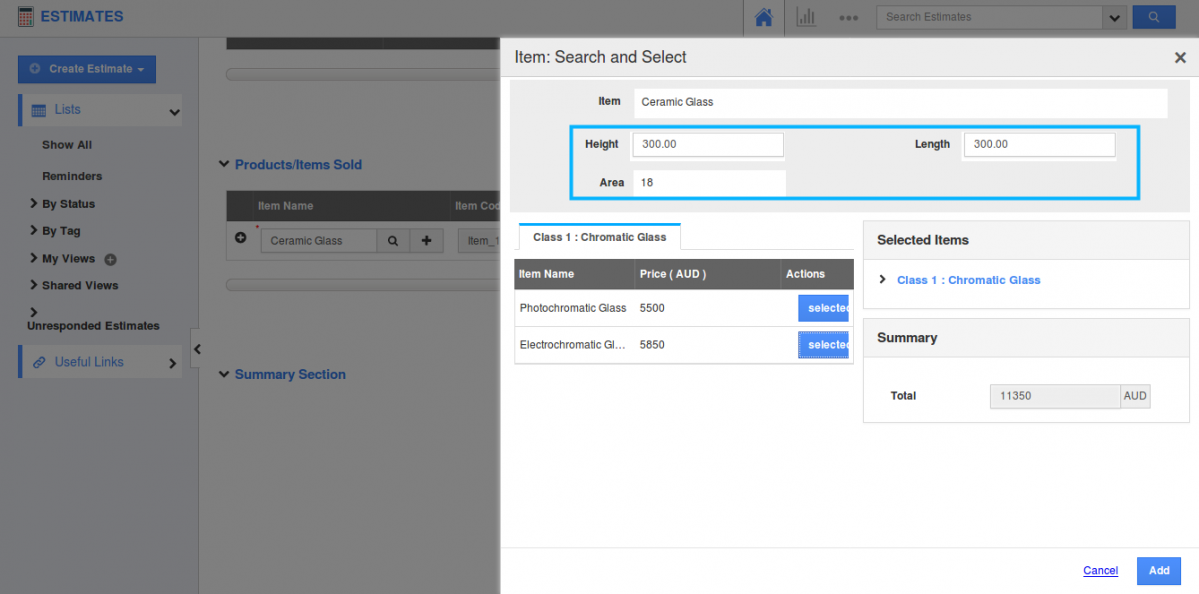Click the three-dots more options icon

click(849, 17)
